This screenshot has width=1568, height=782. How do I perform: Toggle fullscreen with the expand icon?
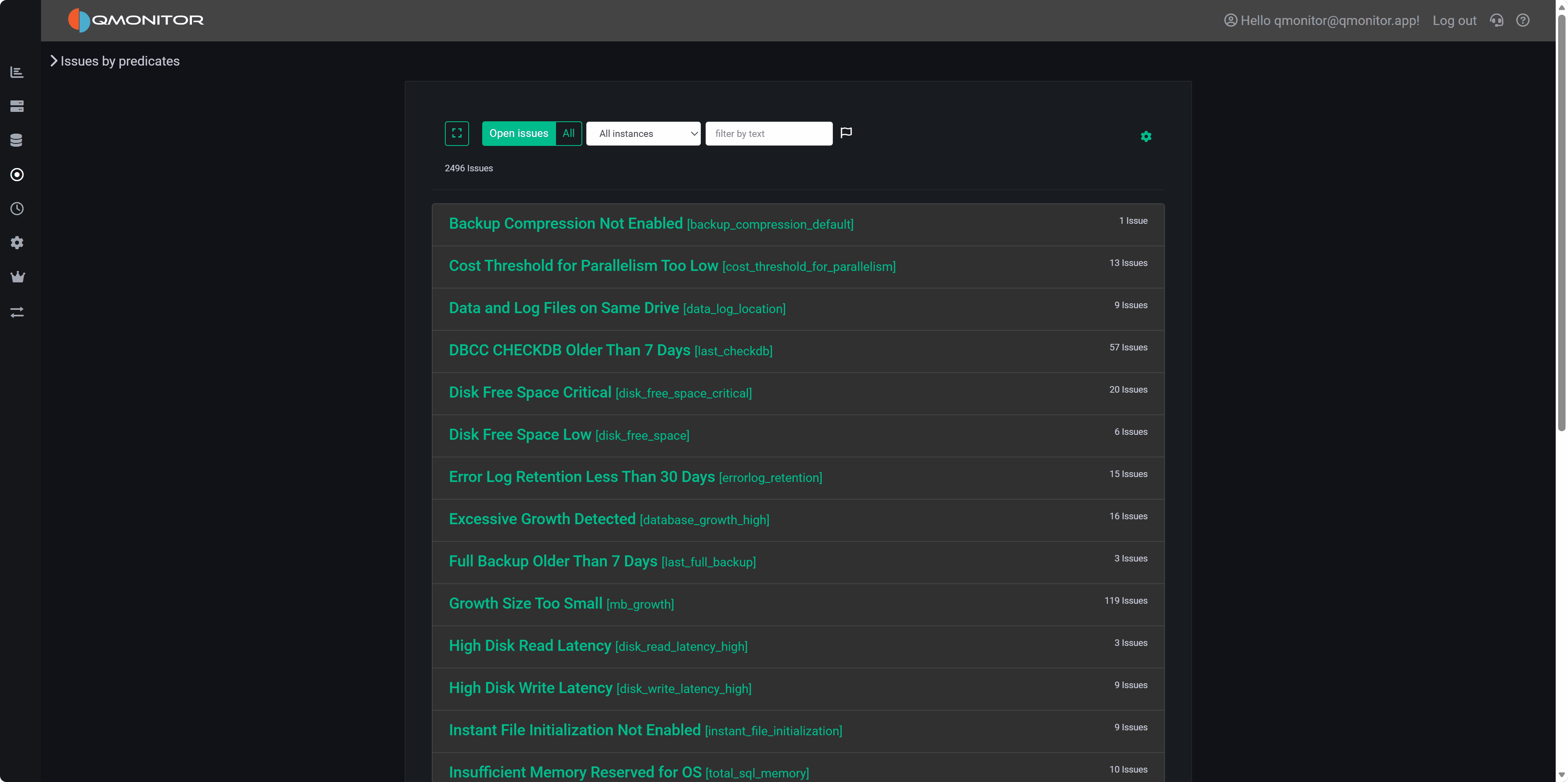coord(457,133)
